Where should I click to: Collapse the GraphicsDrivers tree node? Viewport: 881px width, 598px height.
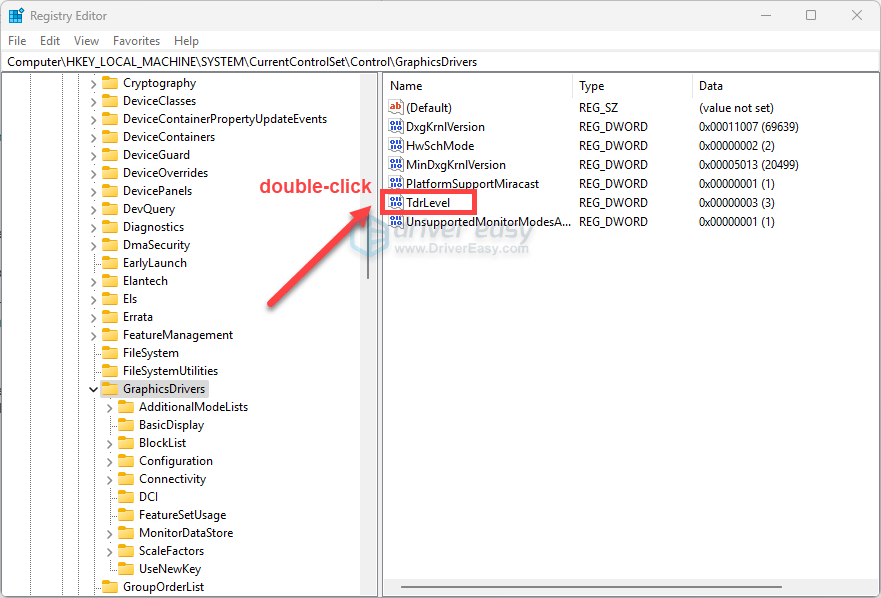point(93,389)
